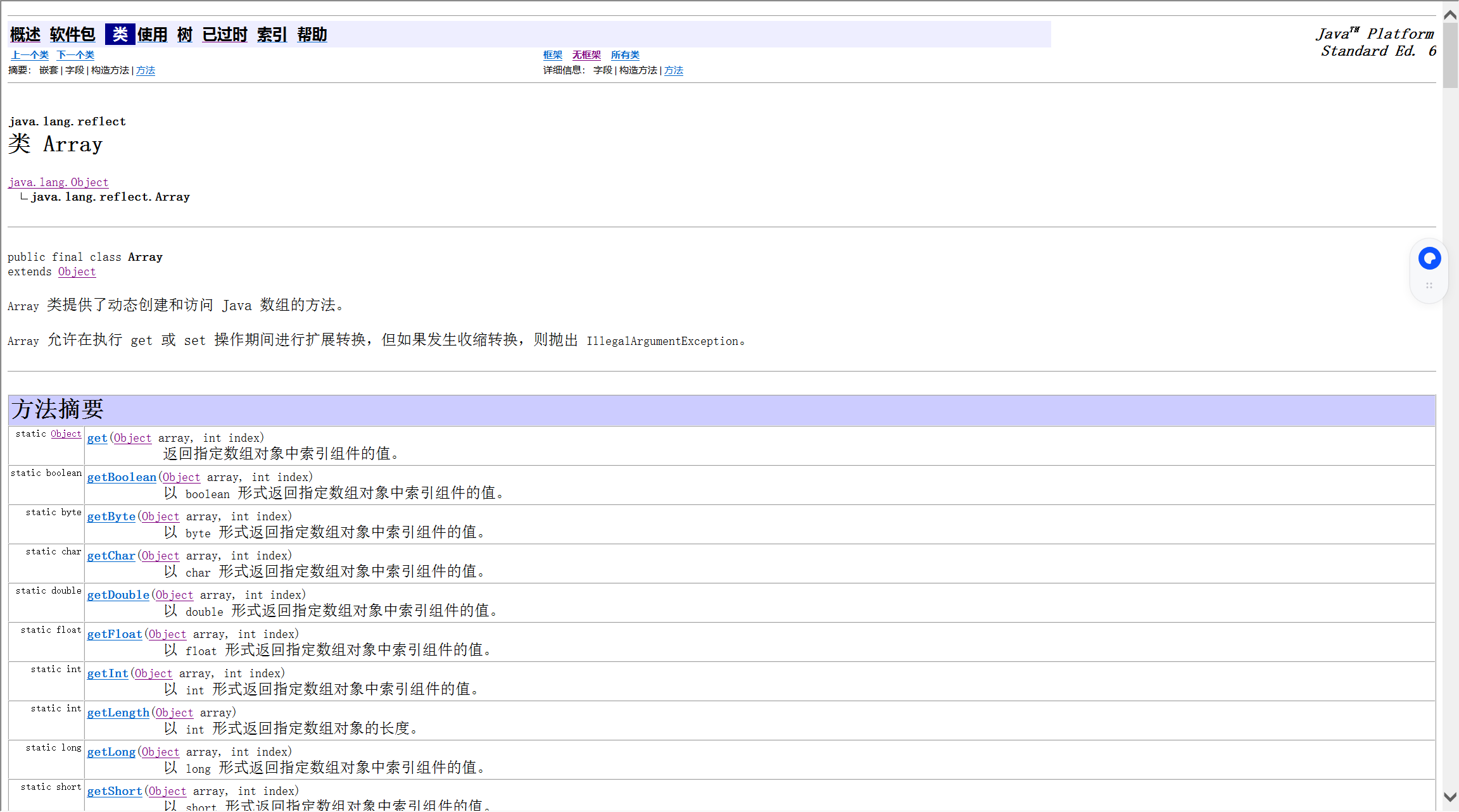Viewport: 1459px width, 812px height.
Task: Open java.lang.Object in class hierarchy
Action: (58, 182)
